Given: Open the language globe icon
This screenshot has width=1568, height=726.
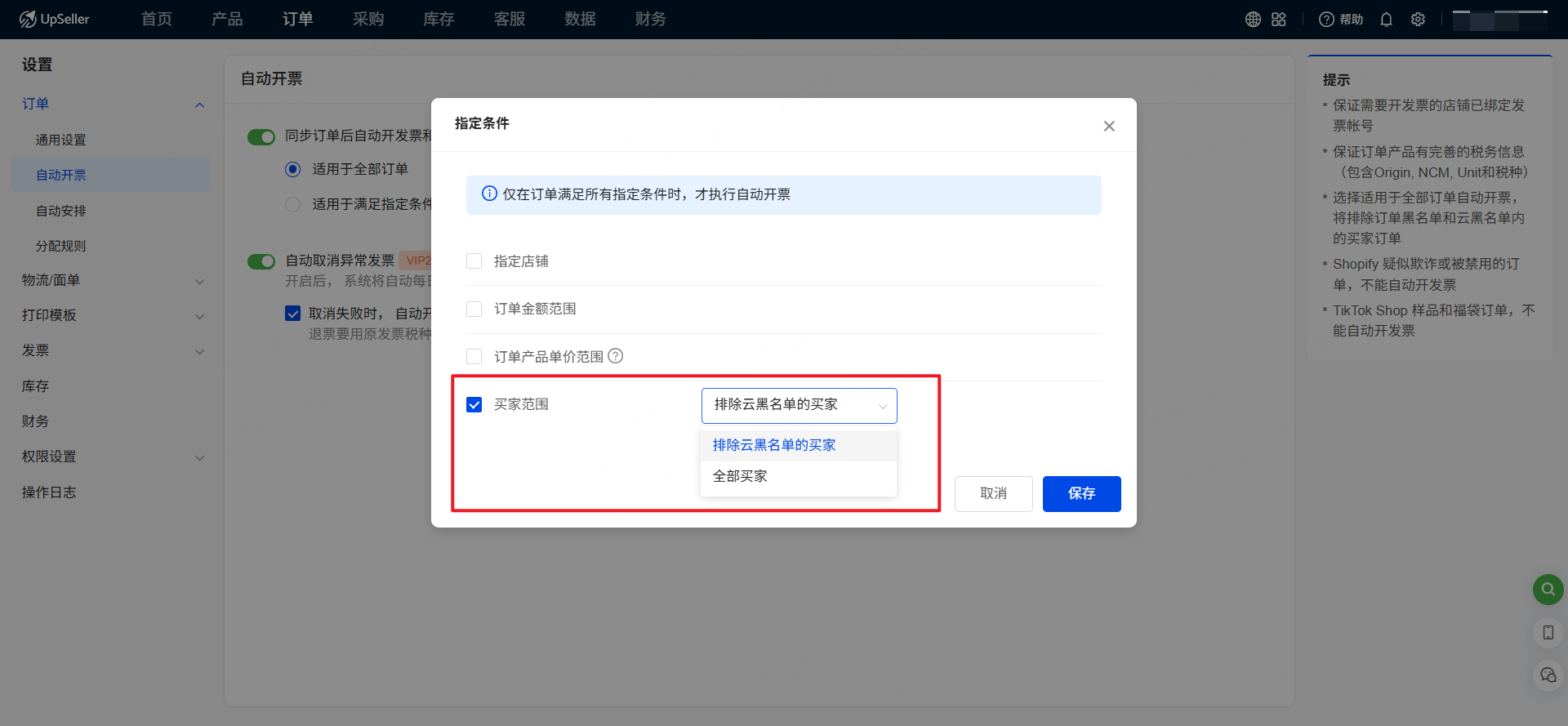Looking at the screenshot, I should 1253,20.
